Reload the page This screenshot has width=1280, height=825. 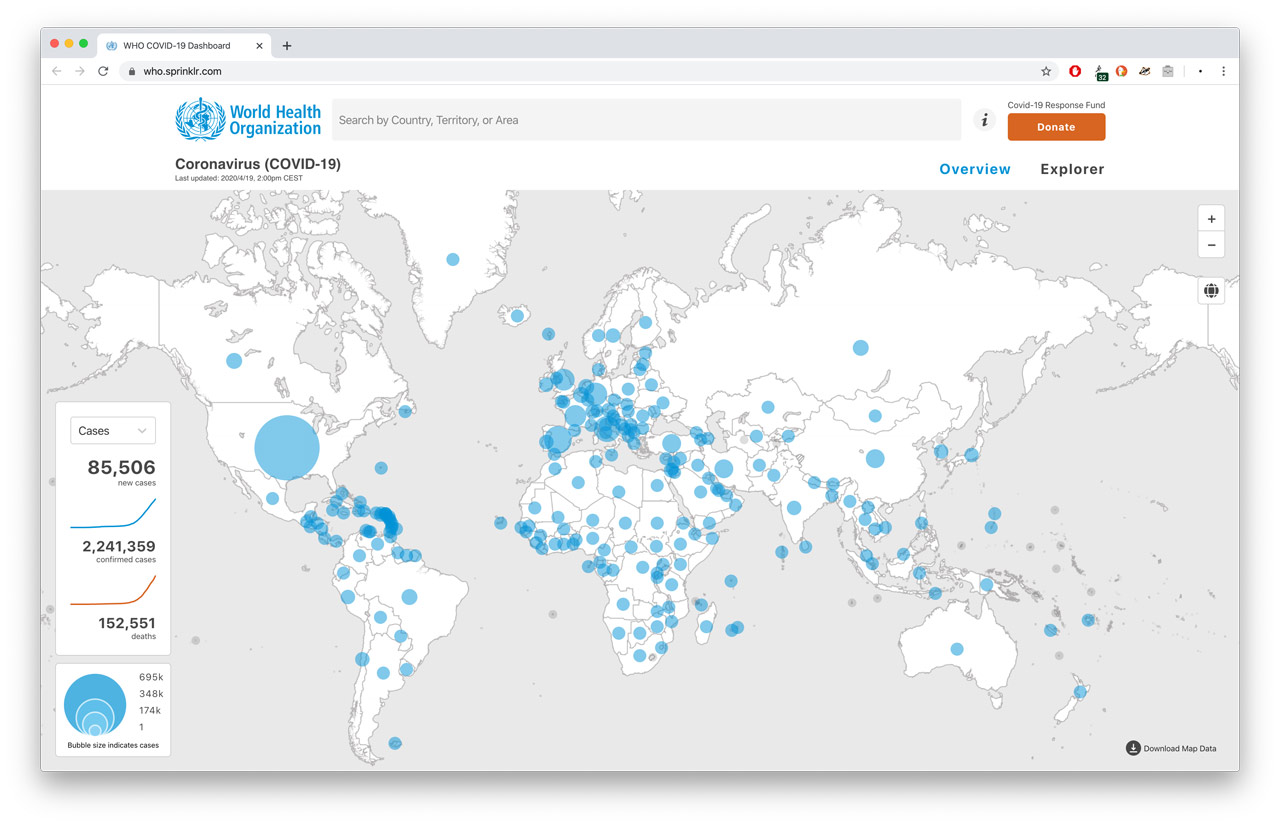[103, 71]
